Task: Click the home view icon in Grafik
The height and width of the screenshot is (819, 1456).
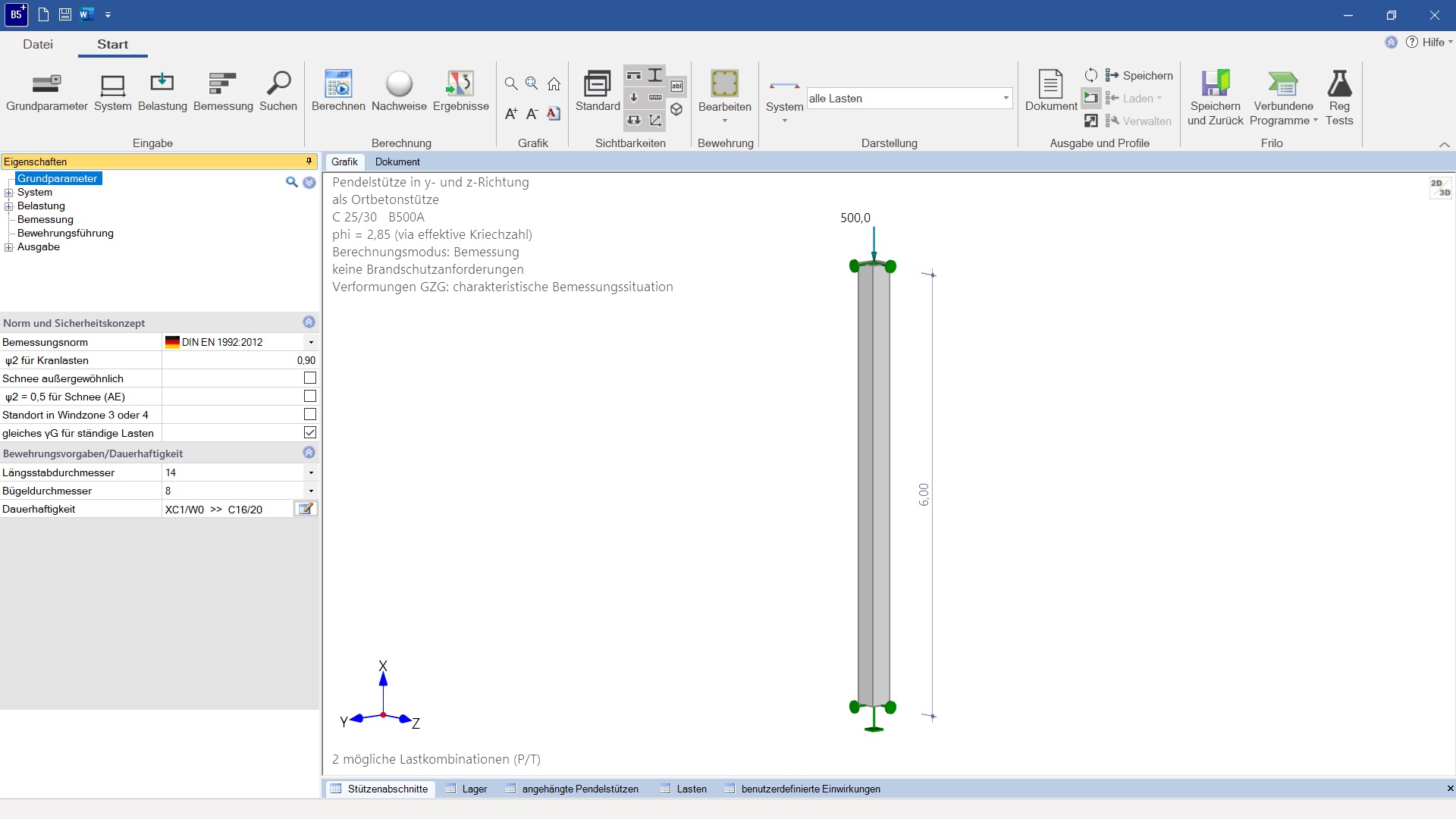Action: 554,83
